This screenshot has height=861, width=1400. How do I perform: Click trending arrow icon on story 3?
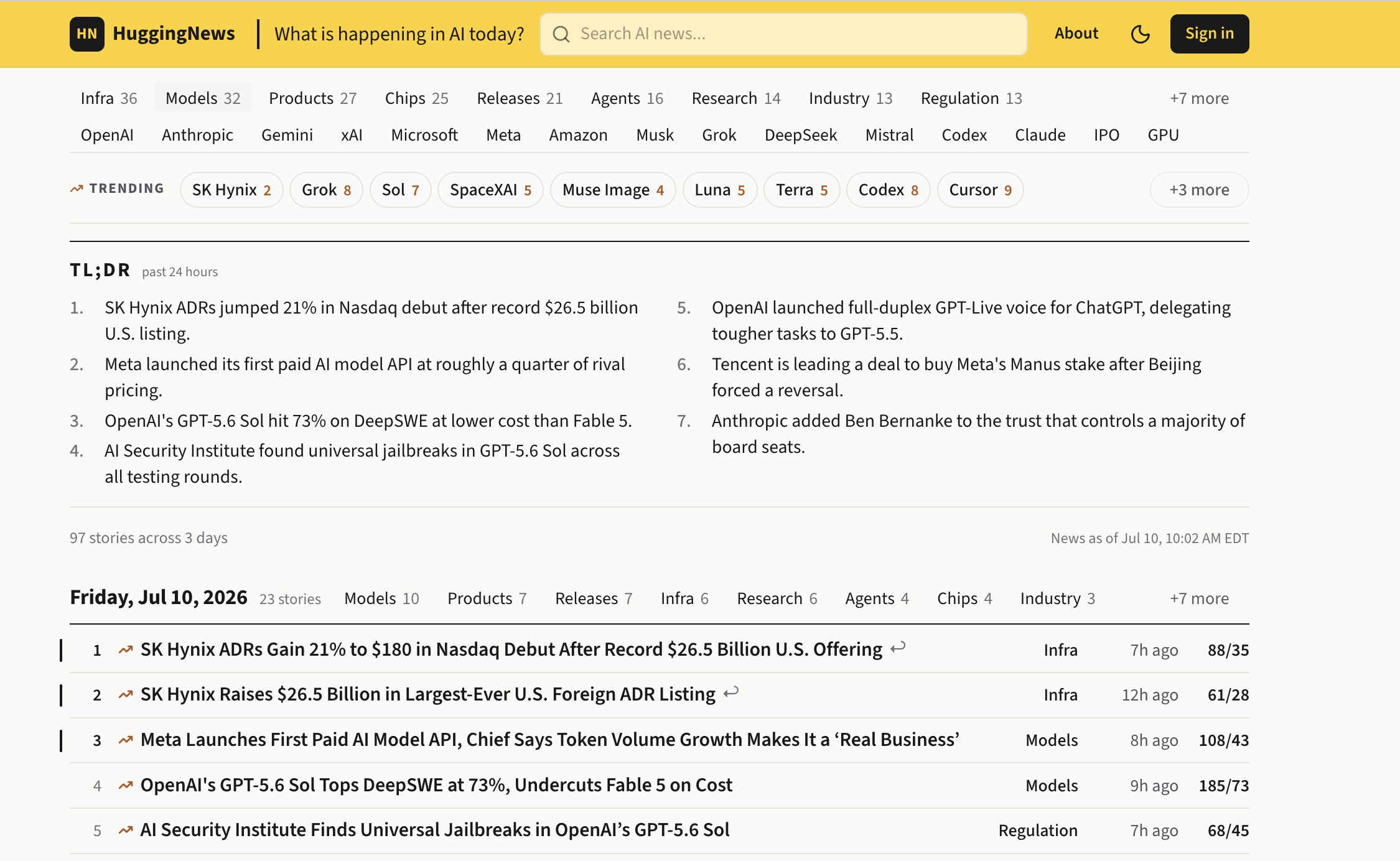coord(126,740)
